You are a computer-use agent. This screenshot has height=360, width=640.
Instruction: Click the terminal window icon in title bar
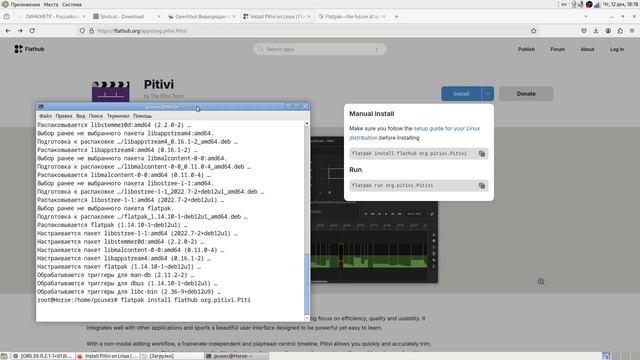pyautogui.click(x=41, y=107)
